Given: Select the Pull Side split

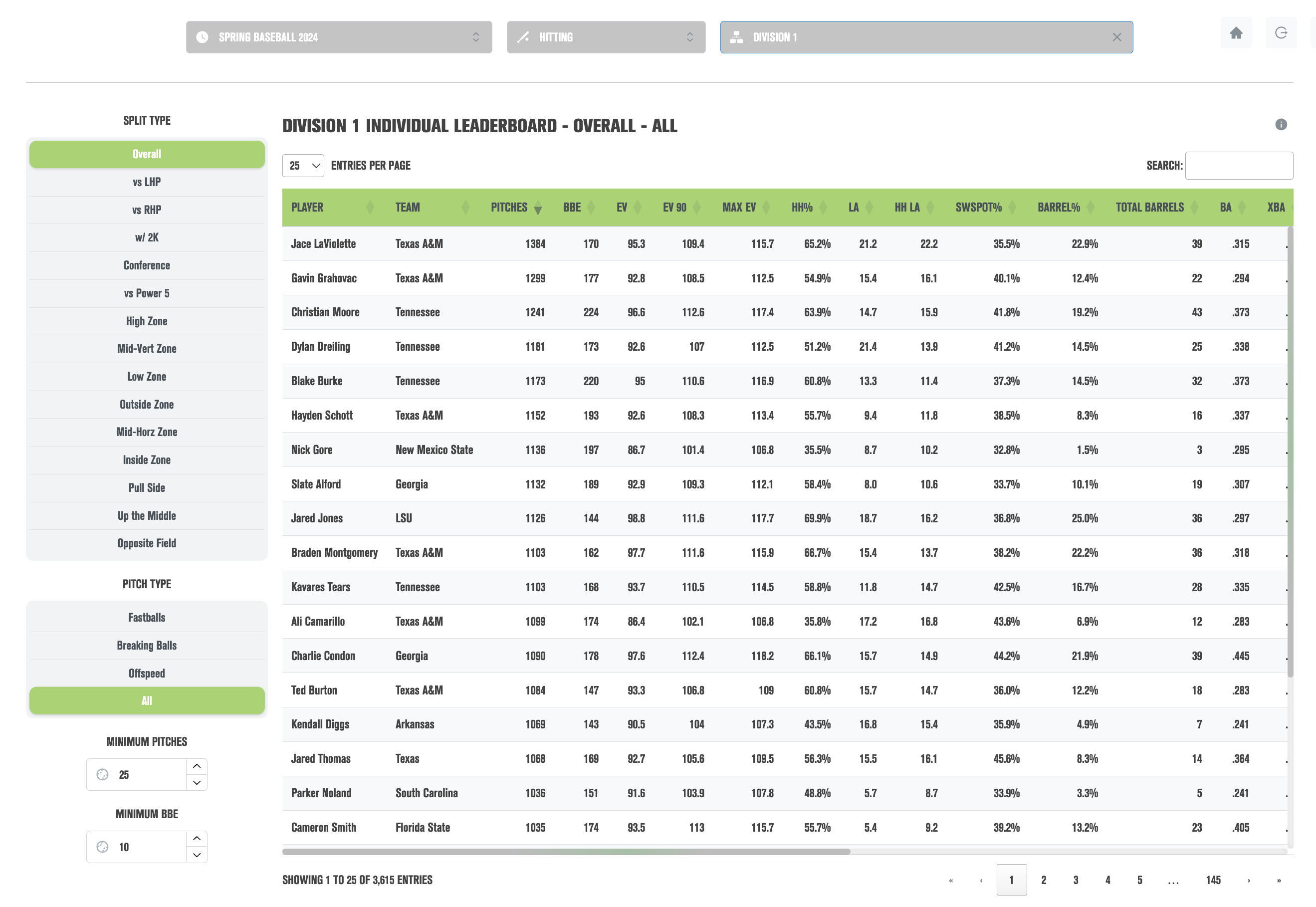Looking at the screenshot, I should [x=147, y=488].
